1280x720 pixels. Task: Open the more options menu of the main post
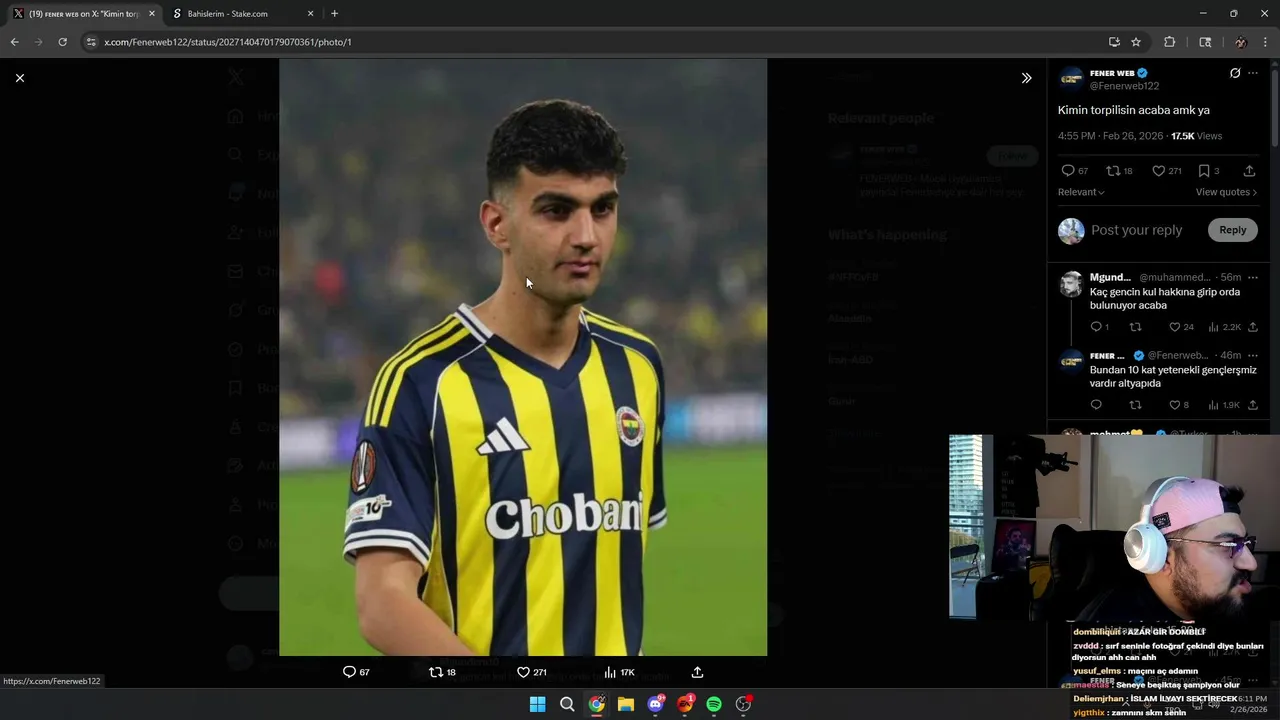[1253, 73]
